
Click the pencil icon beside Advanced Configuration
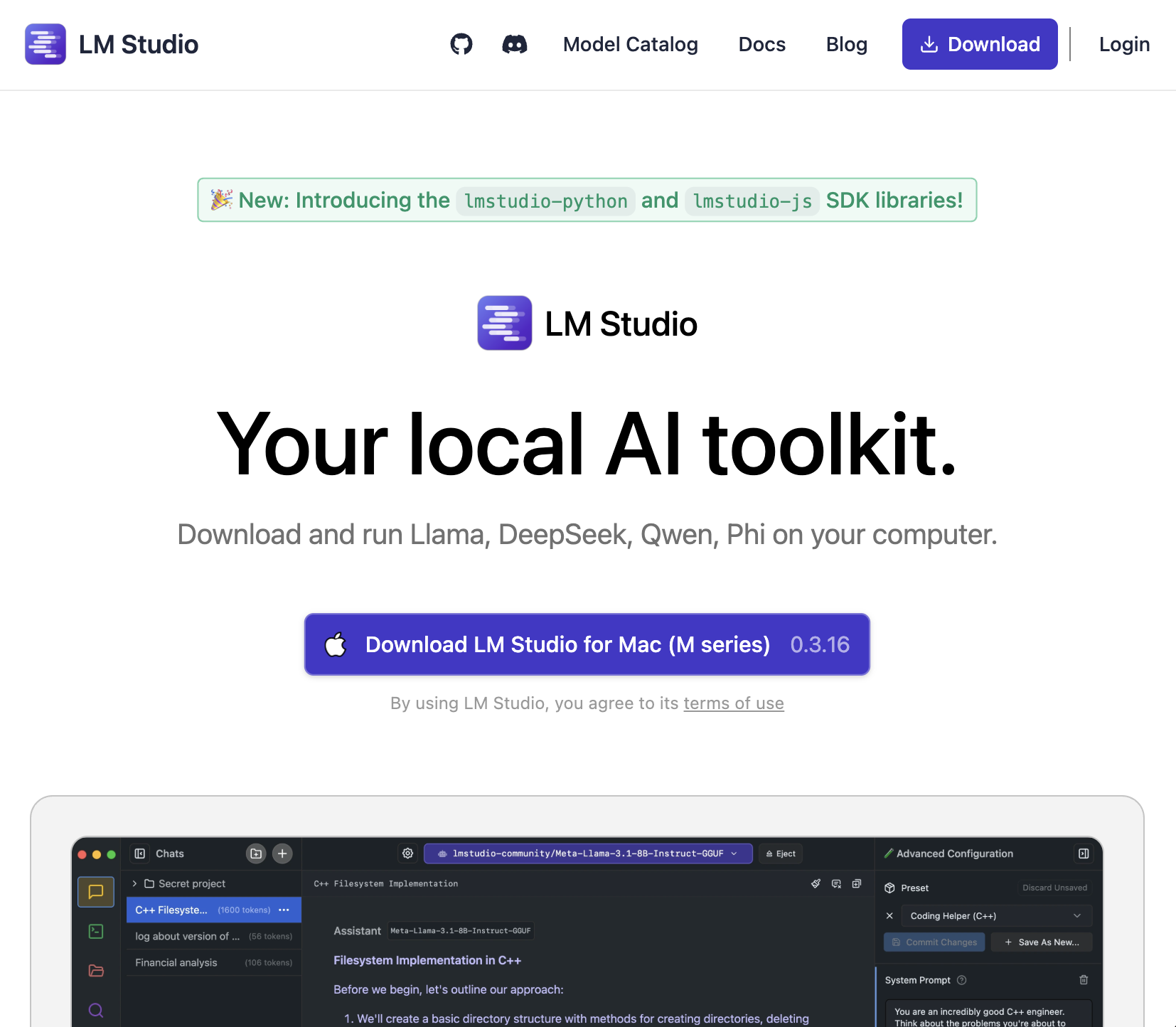point(888,853)
